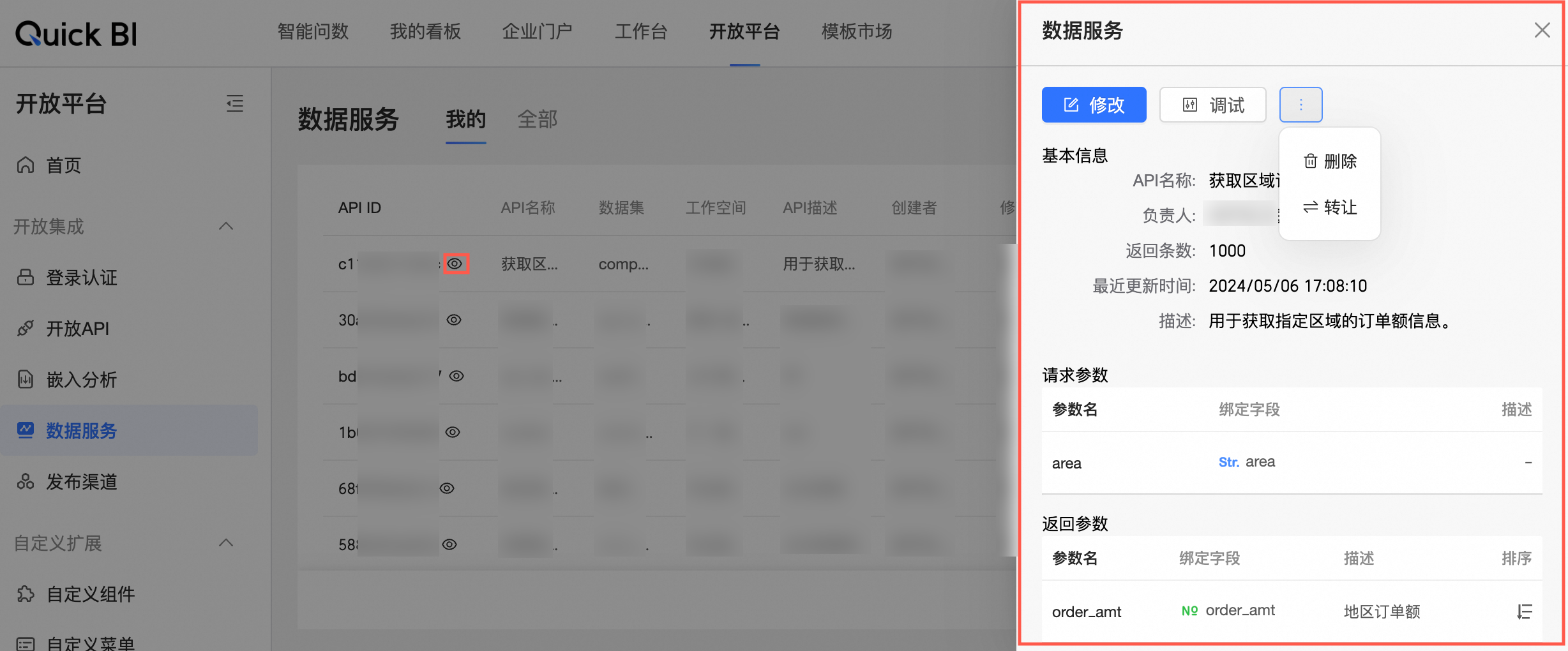Click the area request parameter name
Screen dimensions: 1568x651
pyautogui.click(x=1066, y=463)
